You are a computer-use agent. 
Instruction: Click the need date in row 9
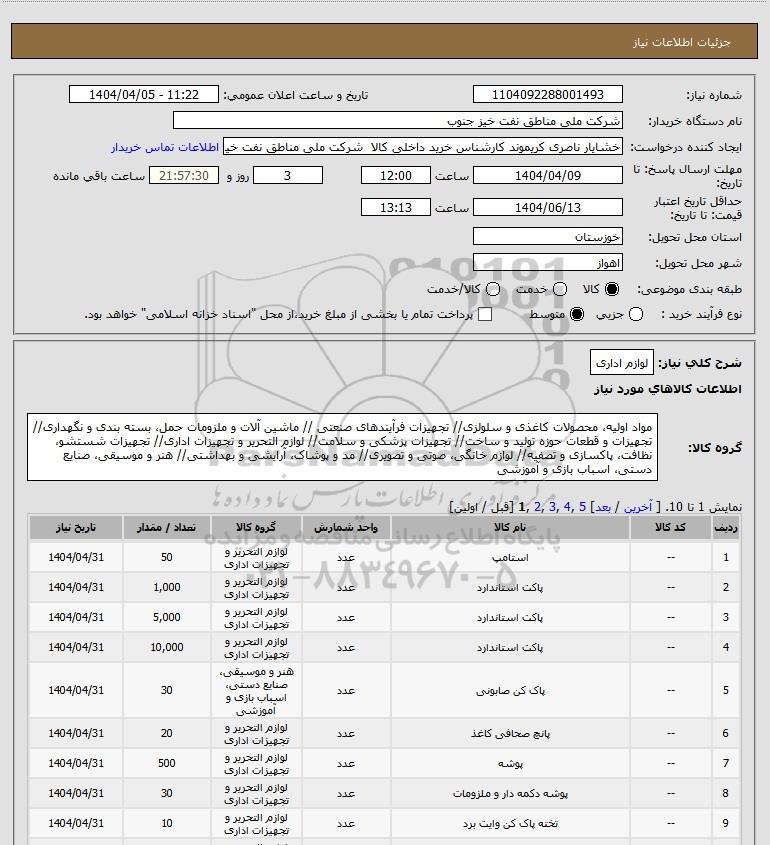click(x=76, y=823)
